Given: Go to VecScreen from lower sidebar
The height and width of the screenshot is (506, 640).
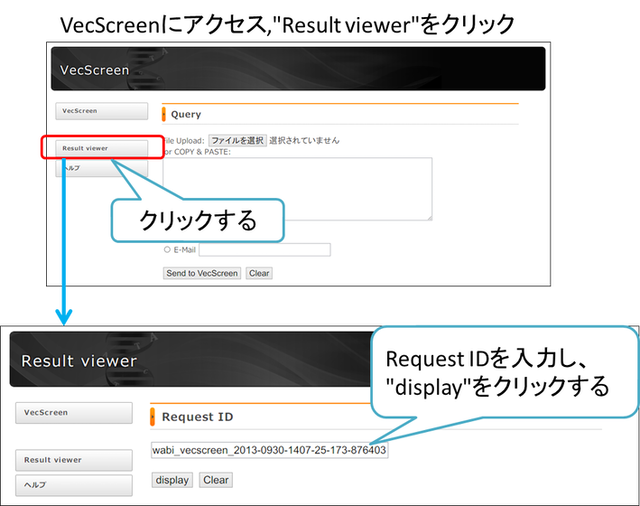Looking at the screenshot, I should point(73,412).
